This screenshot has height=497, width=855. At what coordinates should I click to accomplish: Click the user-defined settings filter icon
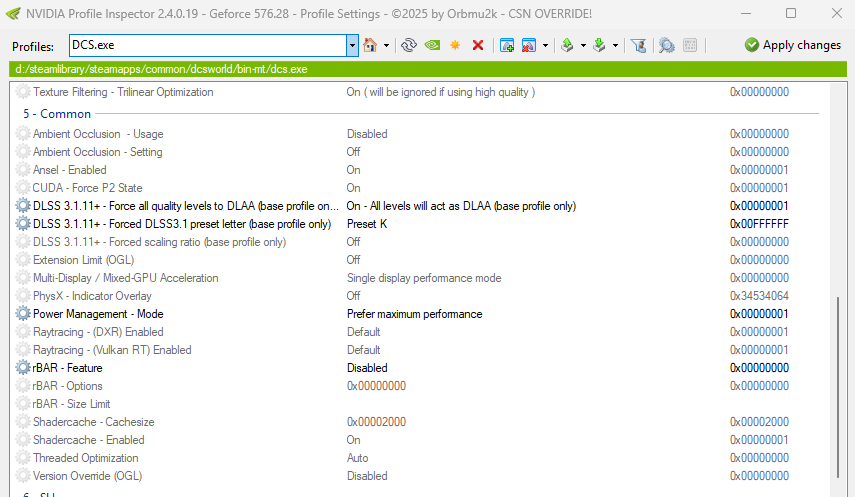[639, 45]
